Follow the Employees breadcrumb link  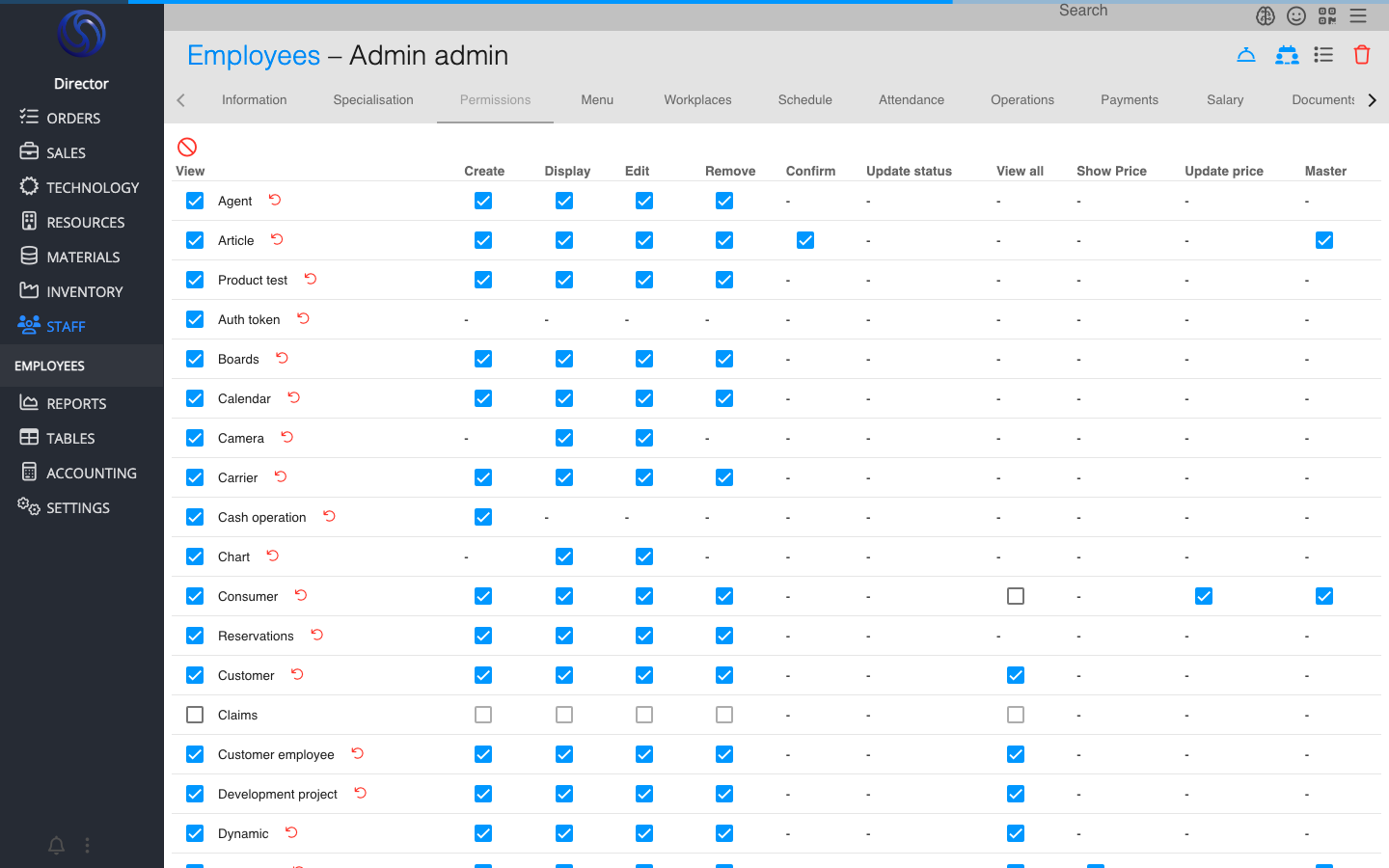[254, 56]
